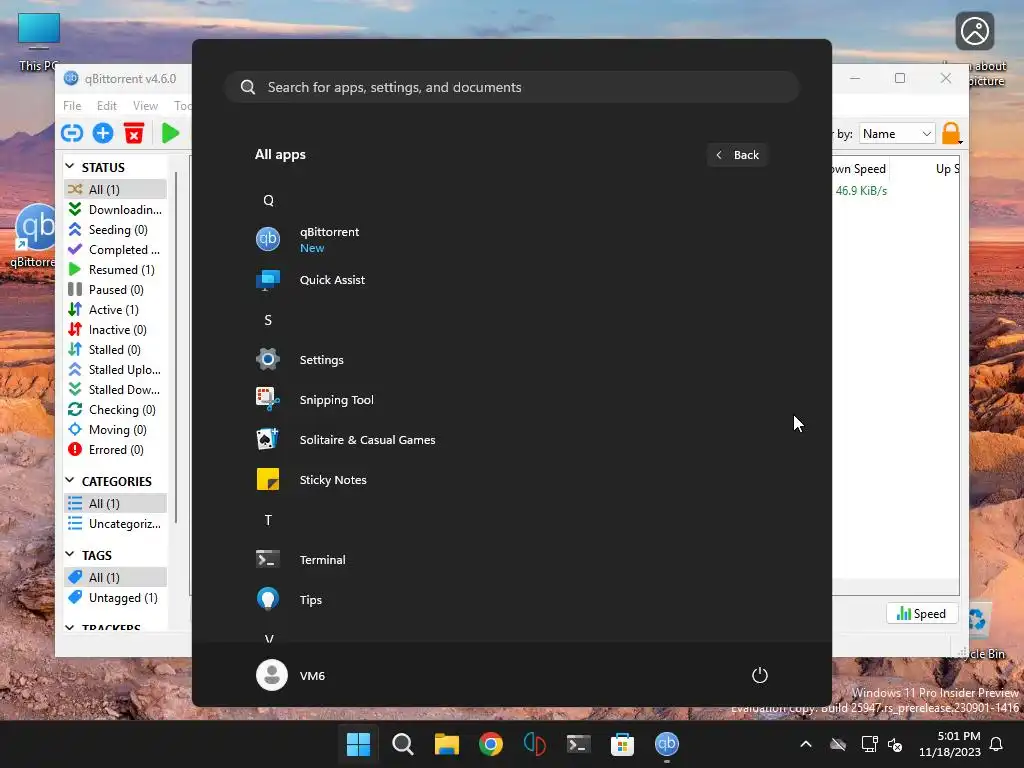Select Moving (0) status filter

click(x=116, y=430)
